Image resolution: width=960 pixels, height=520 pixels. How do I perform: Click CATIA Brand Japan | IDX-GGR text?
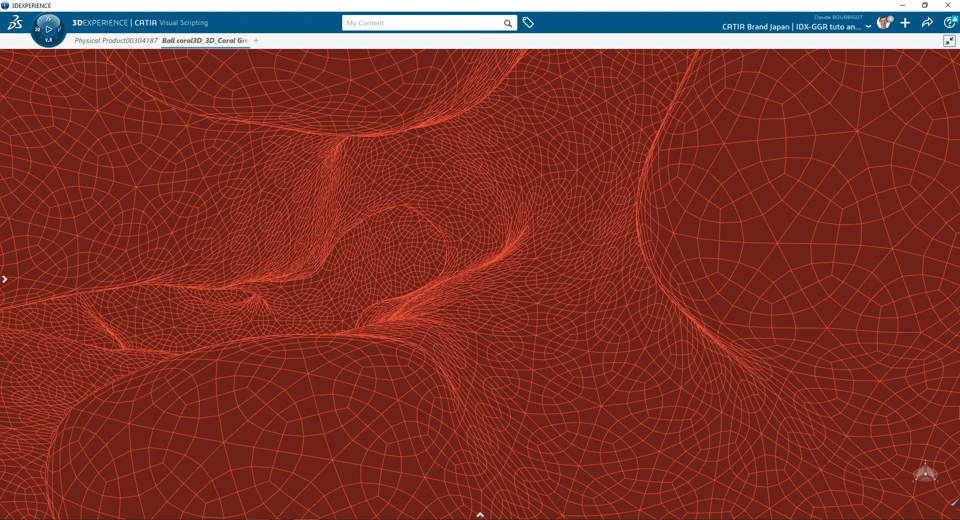coord(792,27)
